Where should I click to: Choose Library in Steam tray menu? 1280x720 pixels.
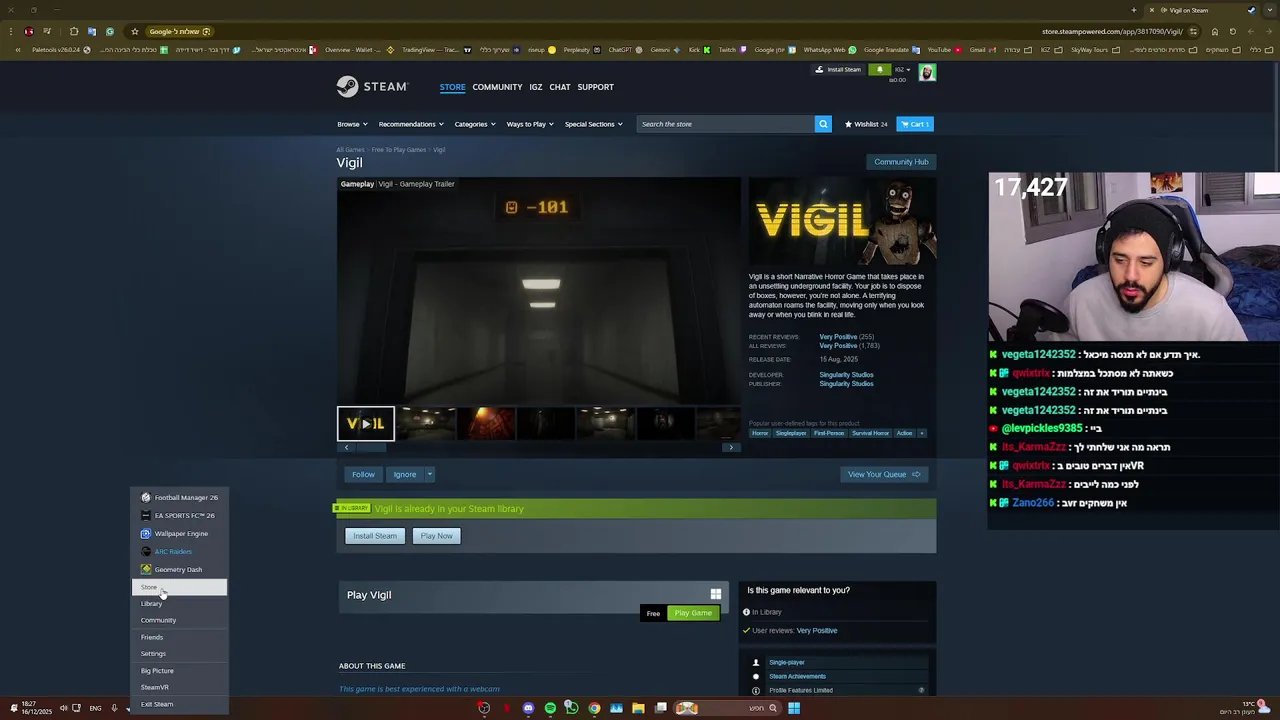coord(180,603)
